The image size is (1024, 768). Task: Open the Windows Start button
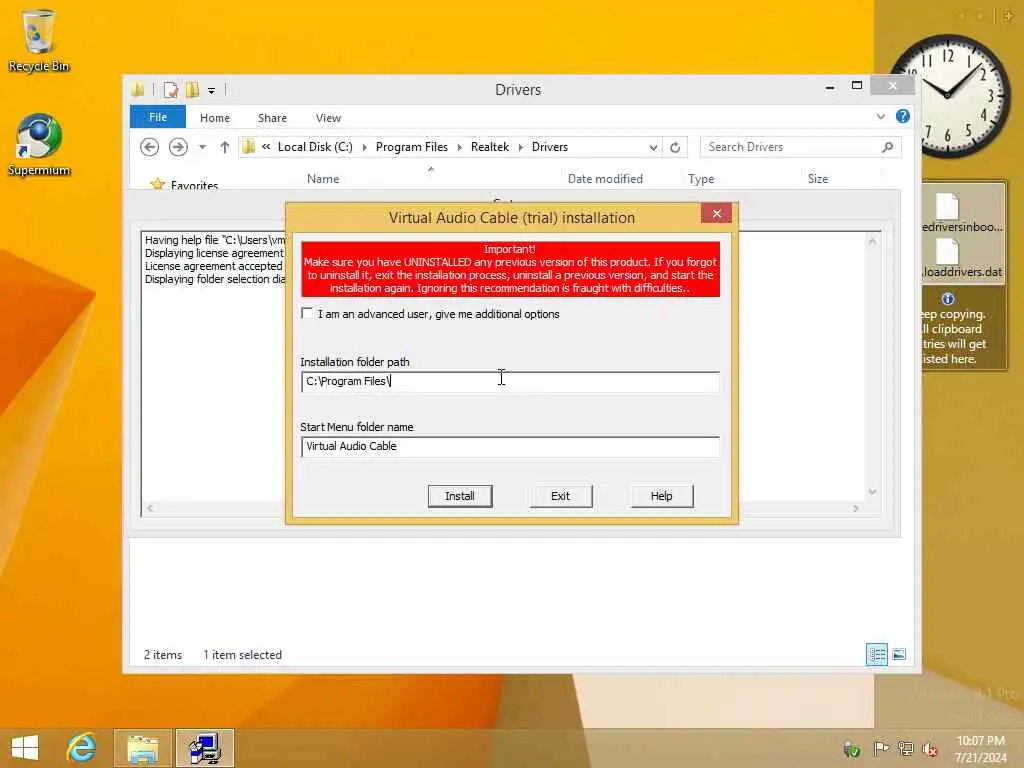[25, 748]
